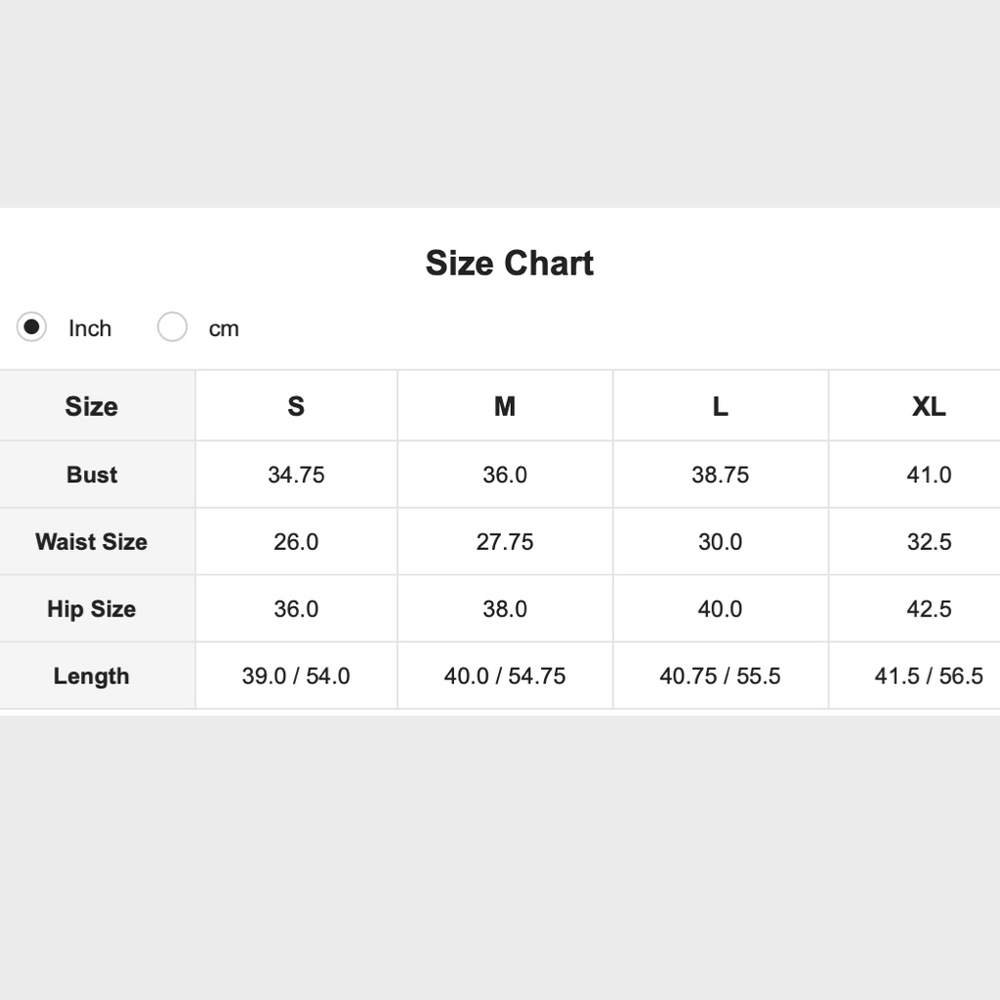Click the S size column header

pos(296,406)
